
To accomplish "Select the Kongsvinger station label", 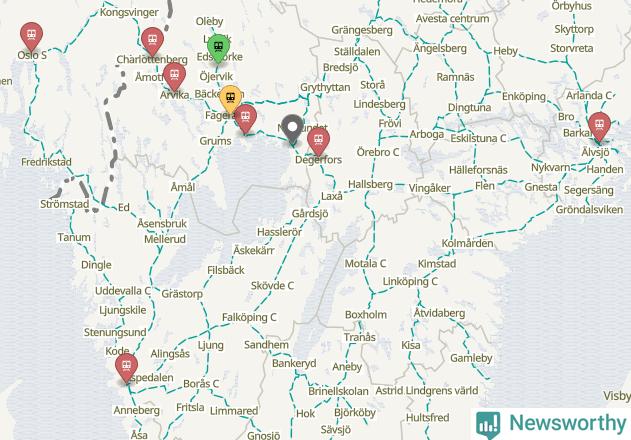I will point(129,12).
